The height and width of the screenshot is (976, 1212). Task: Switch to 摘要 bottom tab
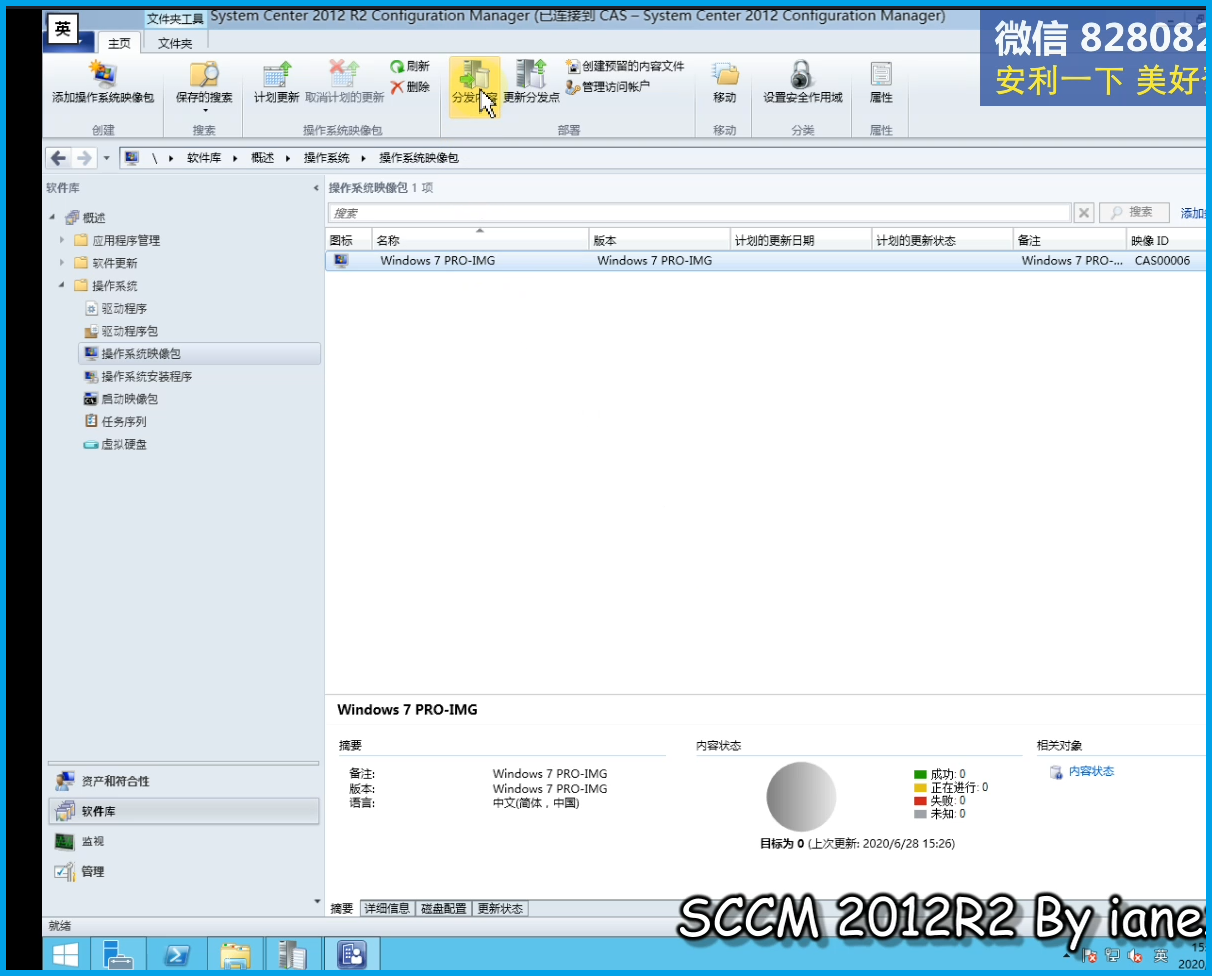[342, 908]
